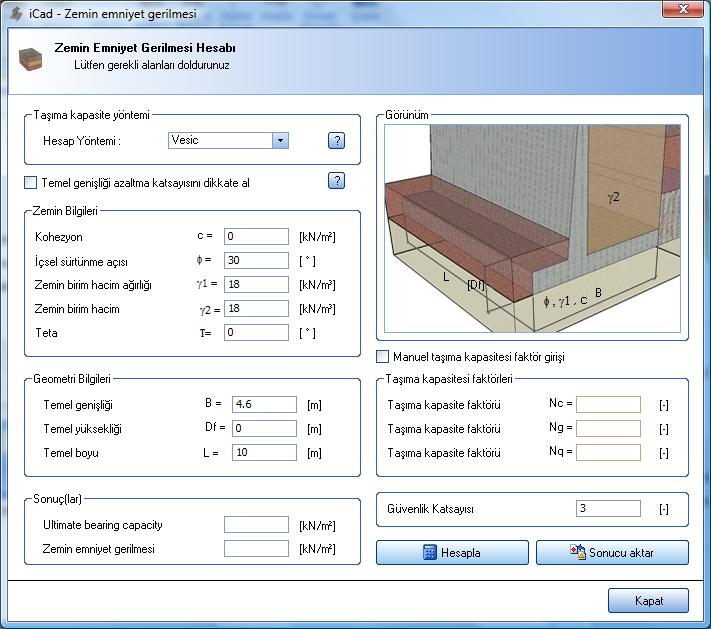Focus the γ1 unit weight field
This screenshot has height=629, width=711.
click(256, 284)
